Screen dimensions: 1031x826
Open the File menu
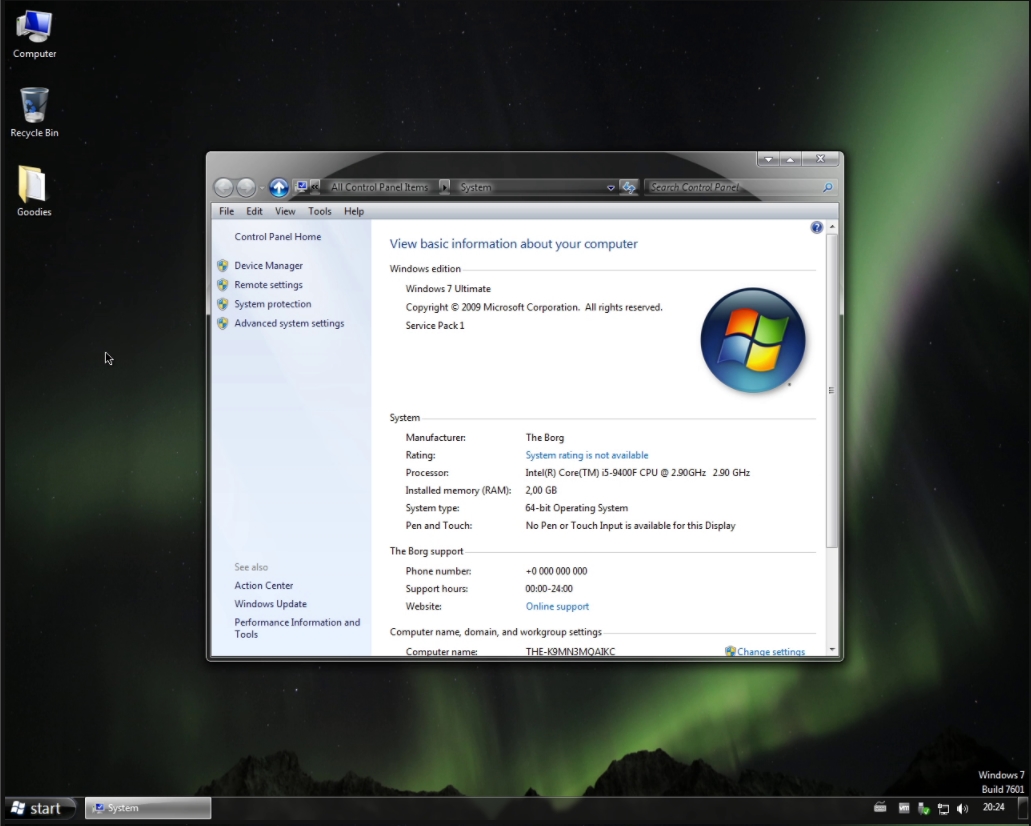point(226,211)
